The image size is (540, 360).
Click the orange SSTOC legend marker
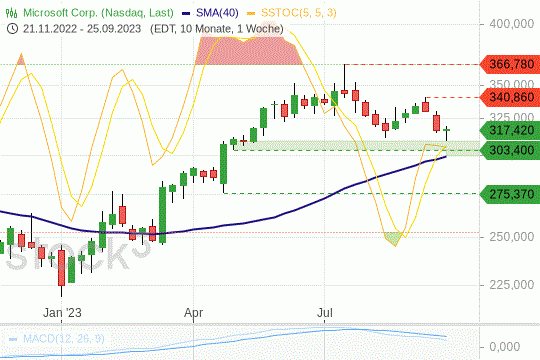coord(251,13)
